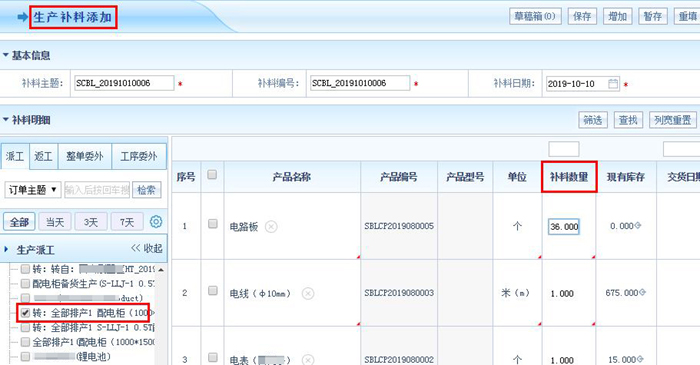Image resolution: width=700 pixels, height=365 pixels.
Task: Click the 补料数量 field showing 36.000
Action: click(x=564, y=227)
